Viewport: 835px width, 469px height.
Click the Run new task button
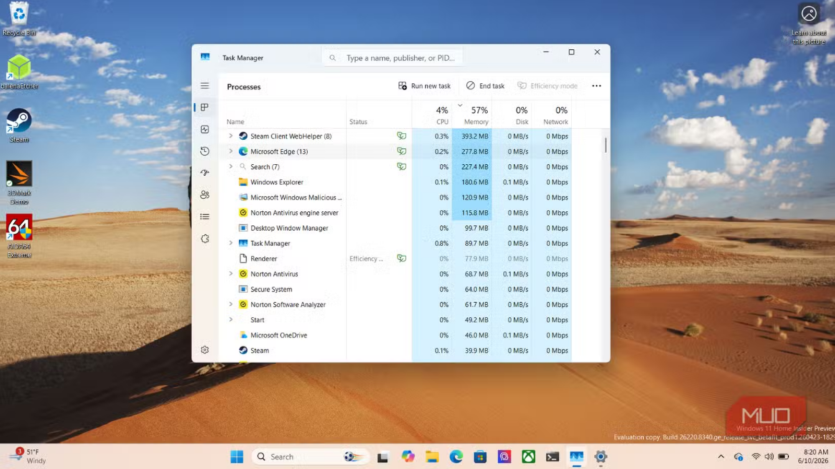coord(424,86)
